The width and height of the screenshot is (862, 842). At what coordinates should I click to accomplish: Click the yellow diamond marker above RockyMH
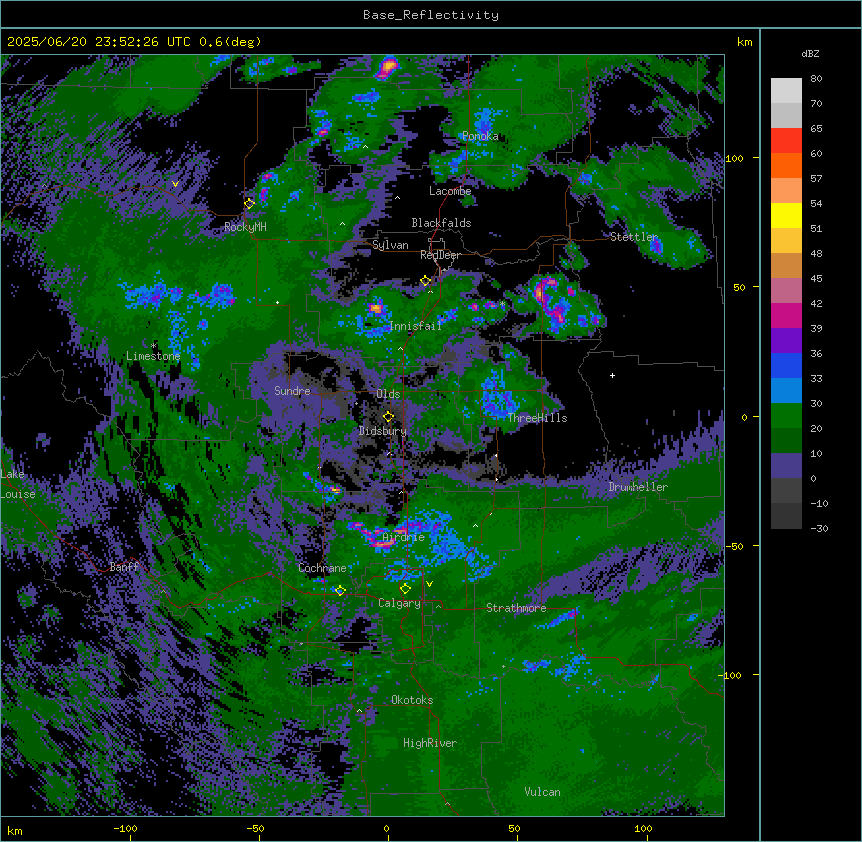click(x=249, y=203)
